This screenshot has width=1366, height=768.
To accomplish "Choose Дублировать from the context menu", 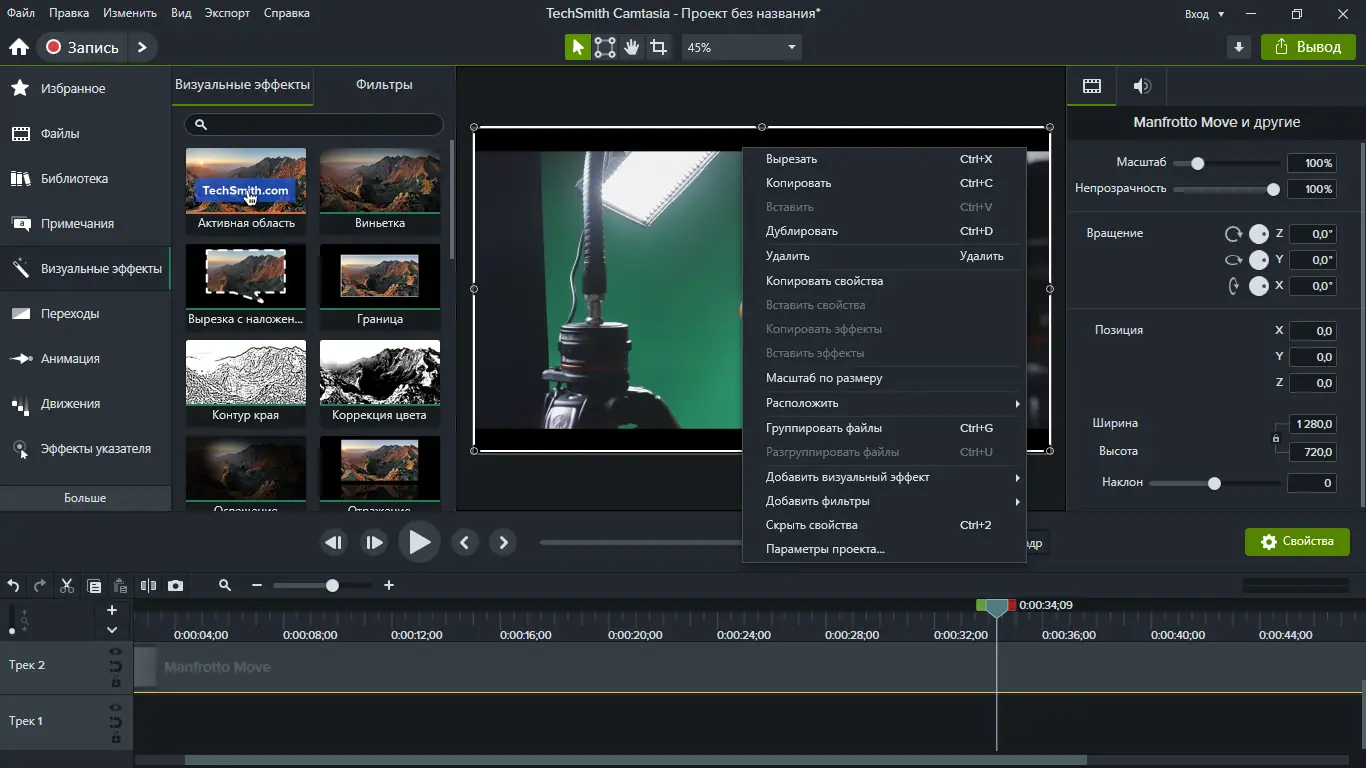I will click(802, 231).
